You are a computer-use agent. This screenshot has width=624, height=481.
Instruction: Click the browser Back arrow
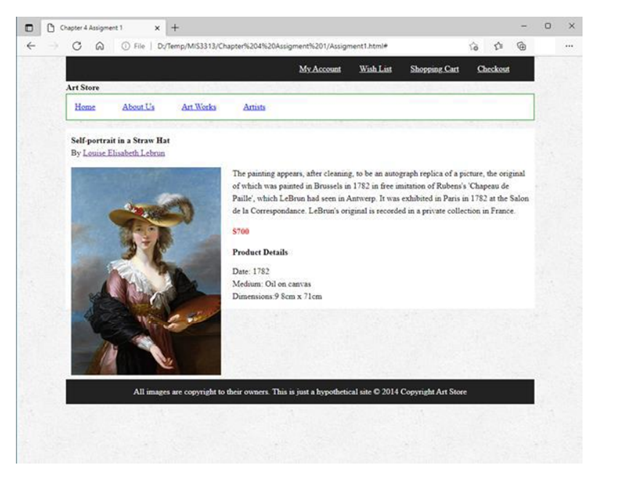coord(31,46)
